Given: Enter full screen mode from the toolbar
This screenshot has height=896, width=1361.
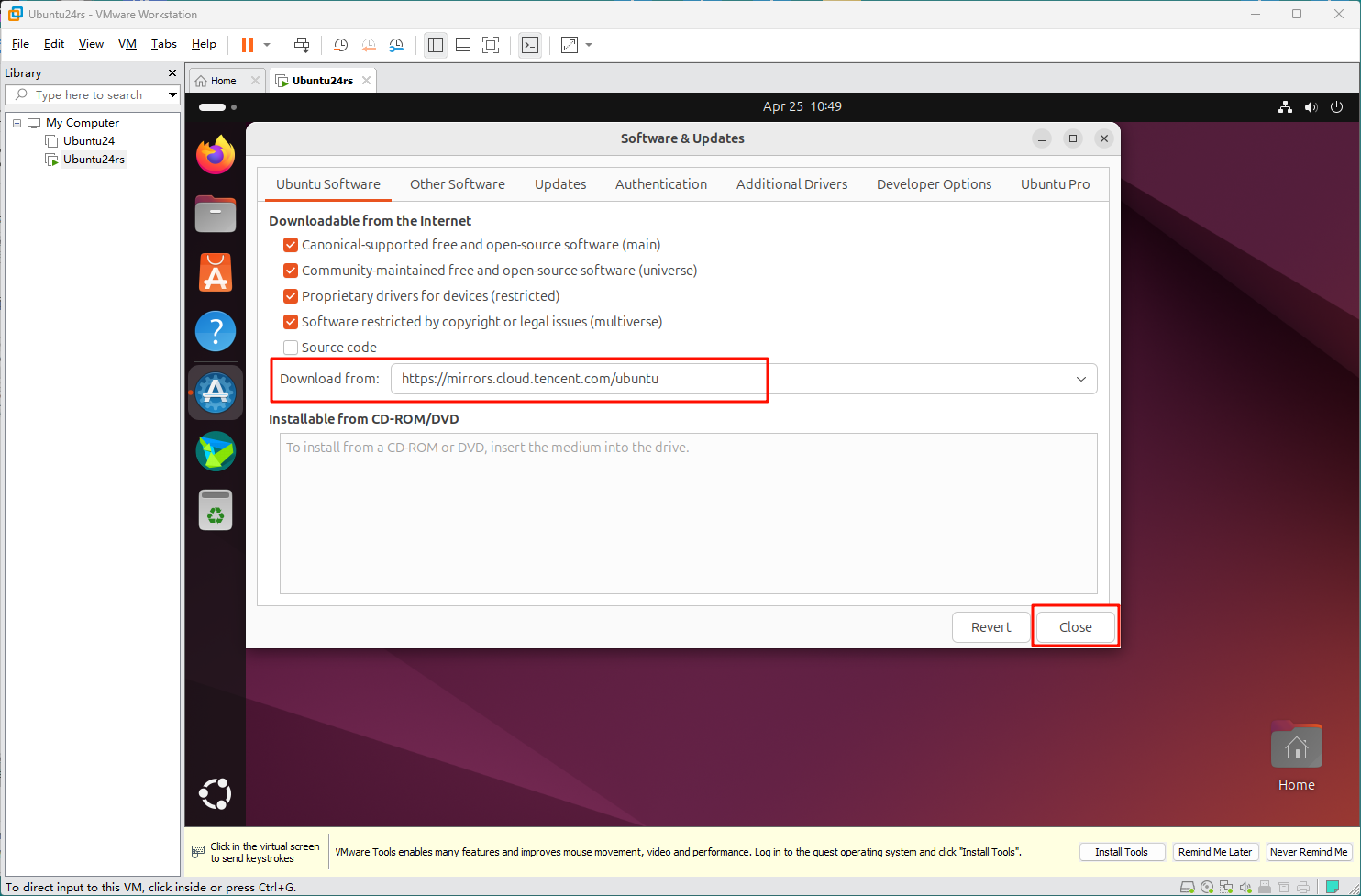Looking at the screenshot, I should (x=491, y=44).
